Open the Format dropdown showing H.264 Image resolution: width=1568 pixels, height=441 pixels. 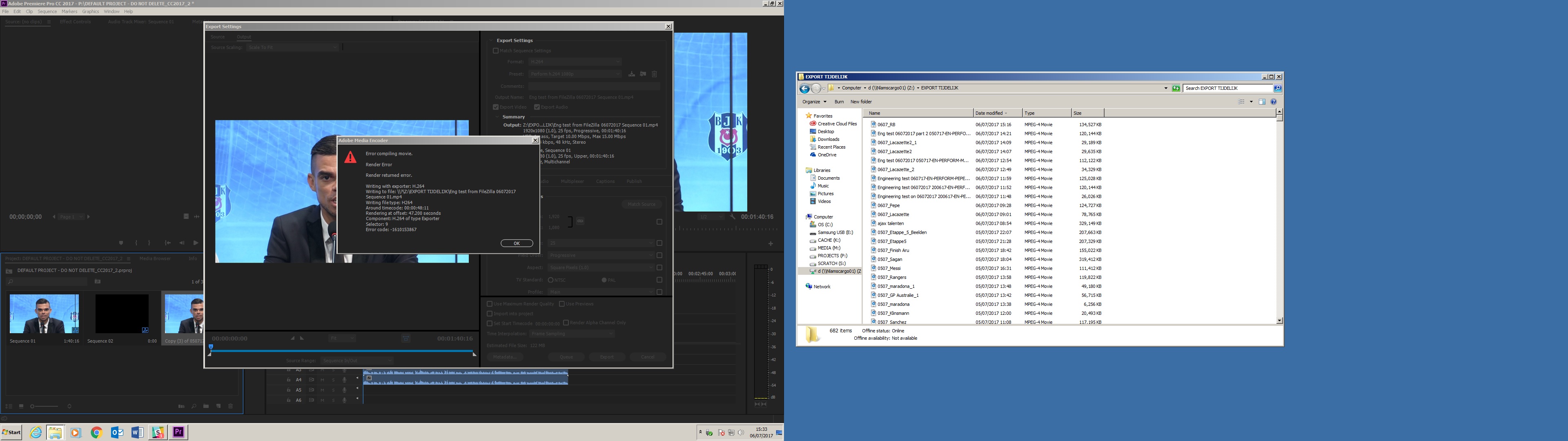575,62
